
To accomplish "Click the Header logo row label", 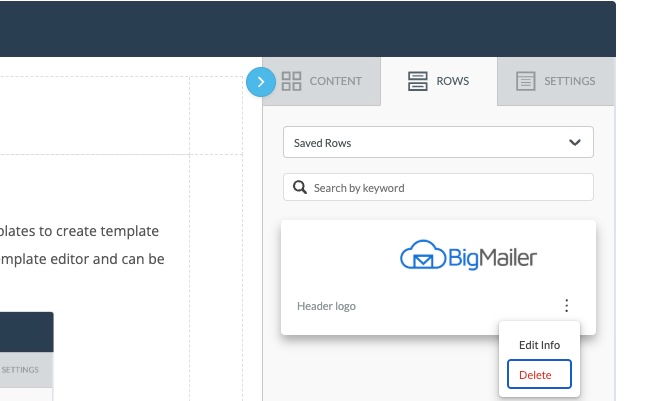I will (326, 306).
